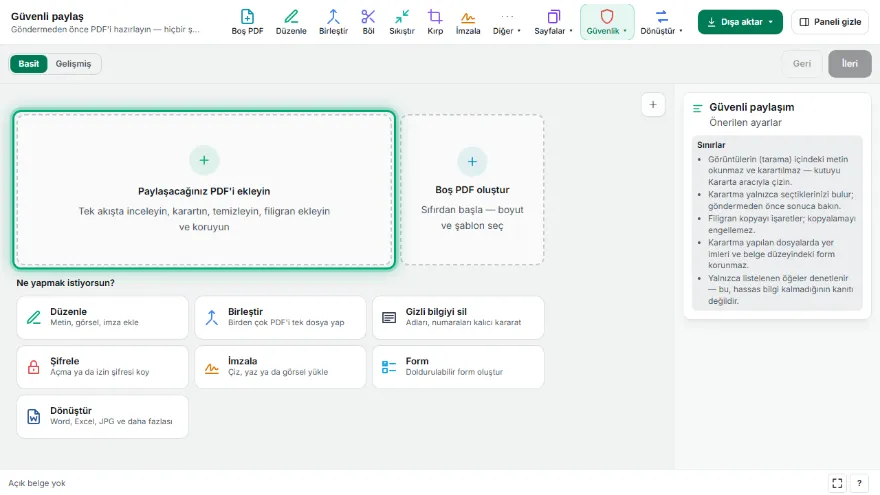Select the Boş PDF tool icon
The width and height of the screenshot is (880, 495).
pos(247,22)
